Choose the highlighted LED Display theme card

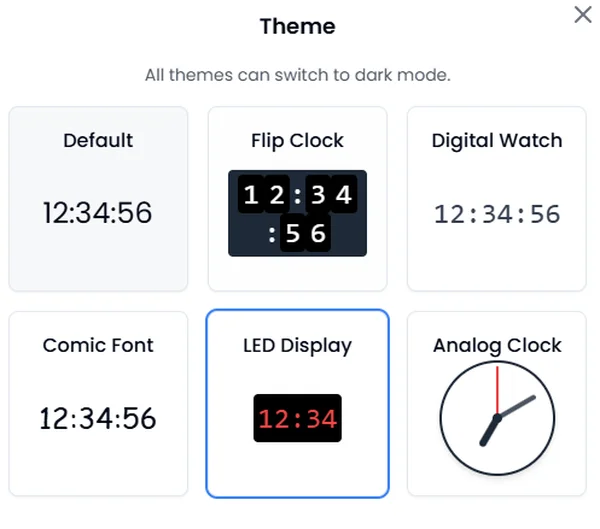(x=298, y=404)
